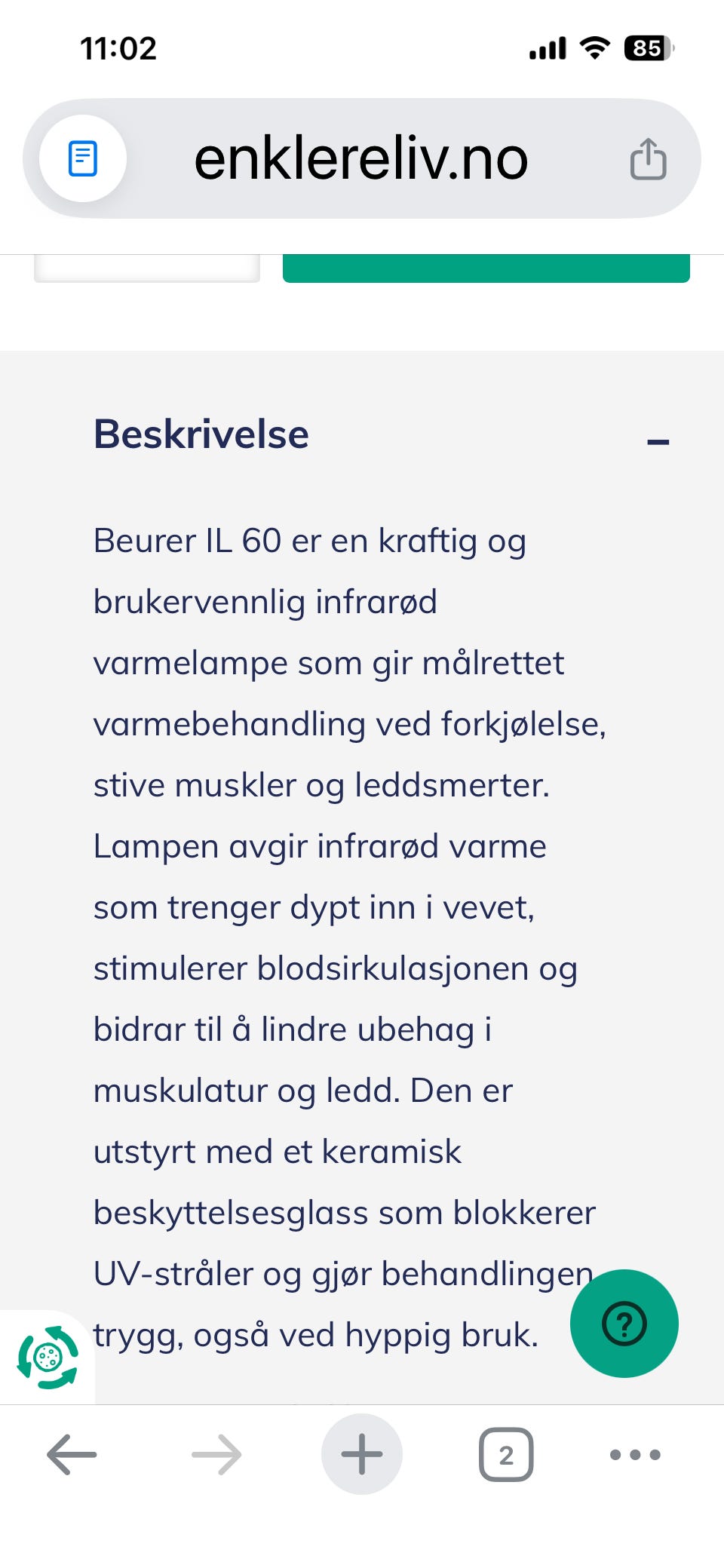Screen dimensions: 724x1568
Task: Open reader mode page icon
Action: (x=83, y=158)
